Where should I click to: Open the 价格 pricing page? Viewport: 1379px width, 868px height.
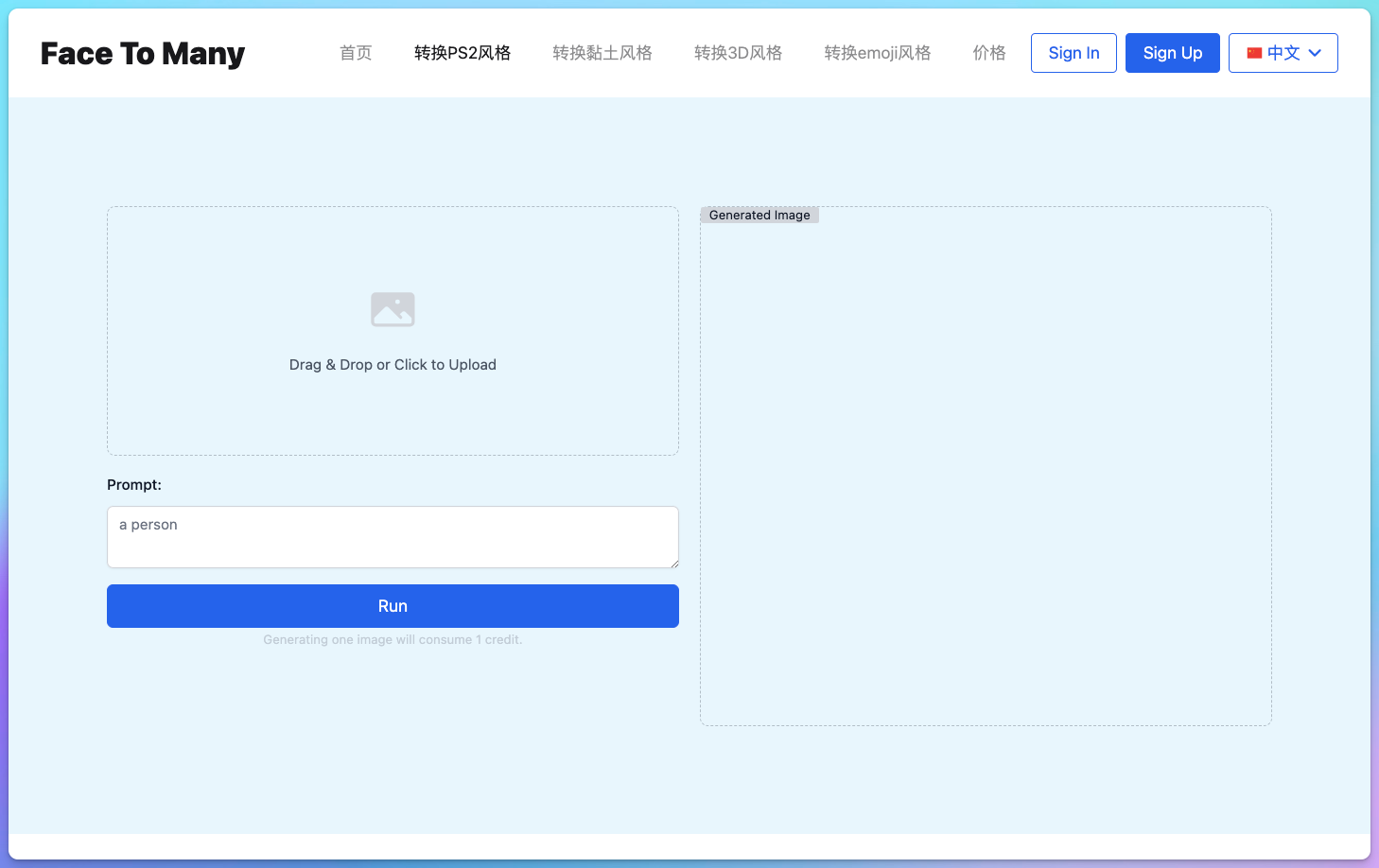click(989, 53)
